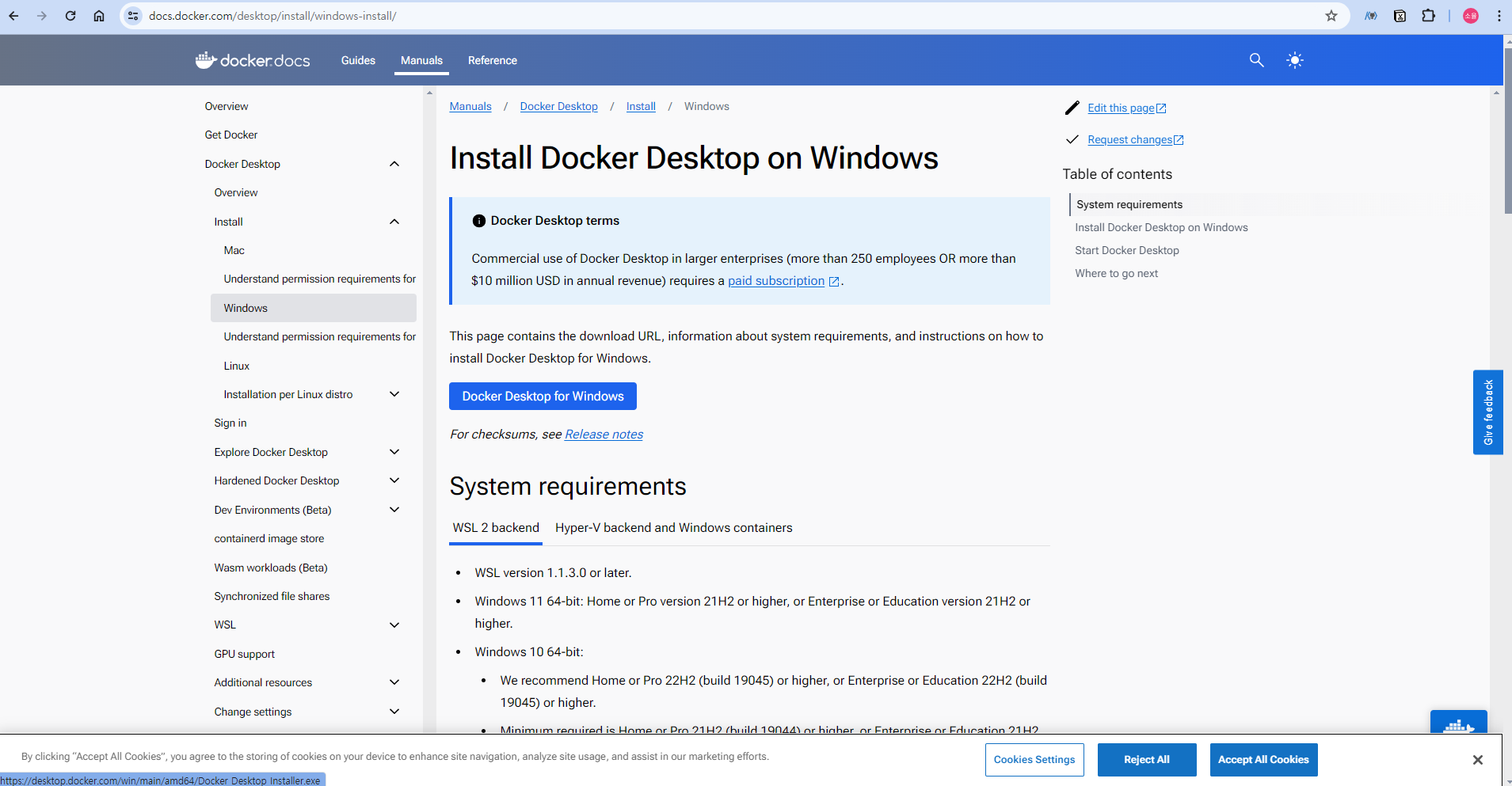Image resolution: width=1512 pixels, height=786 pixels.
Task: Reload the page with the refresh icon
Action: tap(70, 16)
